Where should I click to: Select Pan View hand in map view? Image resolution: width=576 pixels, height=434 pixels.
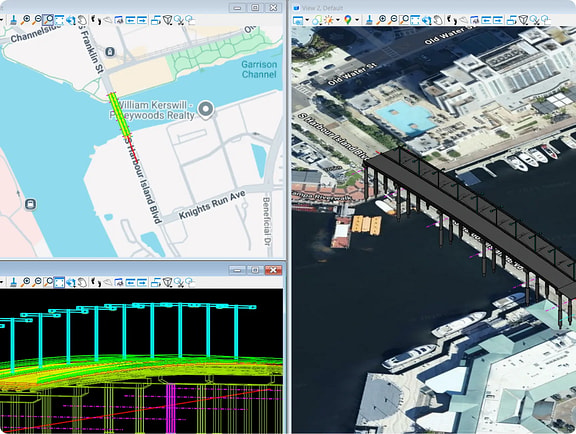(82, 20)
